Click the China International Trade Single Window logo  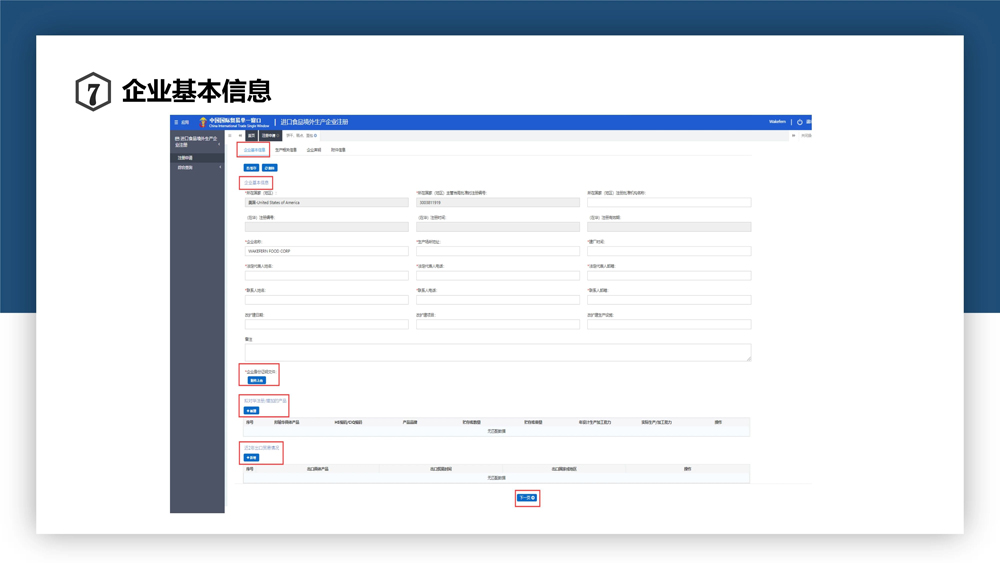(x=233, y=122)
